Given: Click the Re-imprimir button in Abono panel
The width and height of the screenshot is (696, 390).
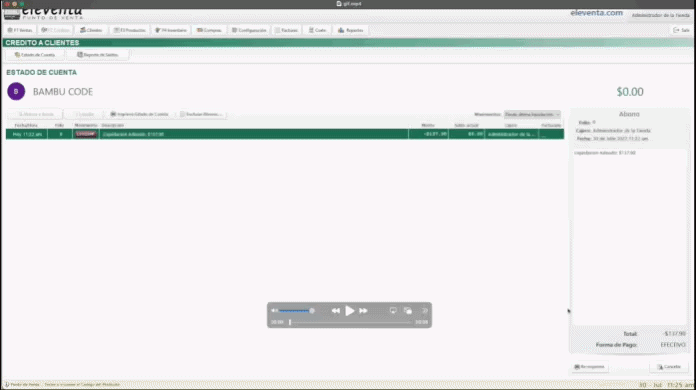Looking at the screenshot, I should (x=590, y=367).
